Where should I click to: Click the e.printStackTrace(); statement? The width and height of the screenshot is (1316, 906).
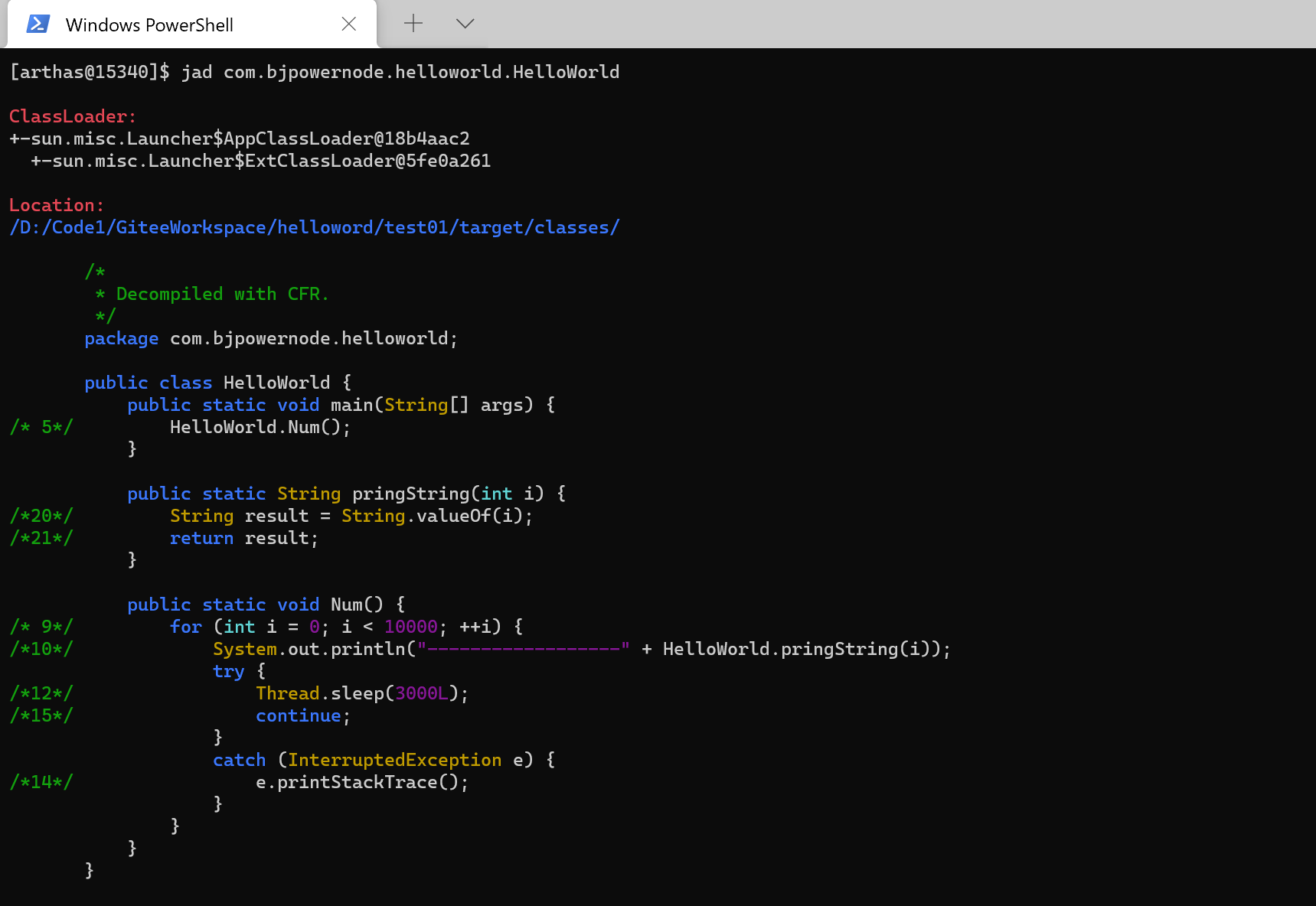click(362, 782)
